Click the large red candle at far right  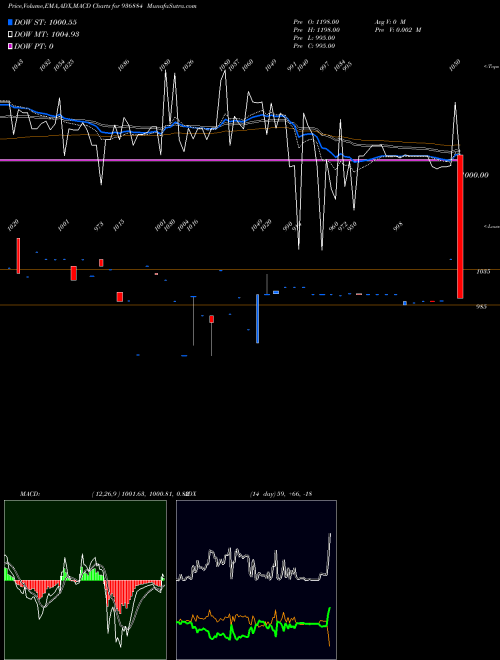[x=460, y=227]
